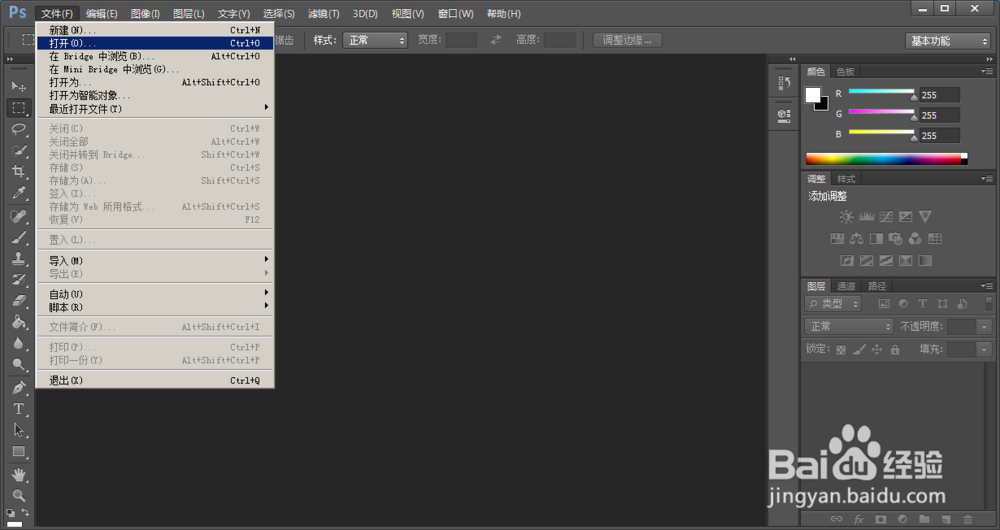Expand the 导入 submenu
This screenshot has width=1000, height=530.
(x=154, y=260)
